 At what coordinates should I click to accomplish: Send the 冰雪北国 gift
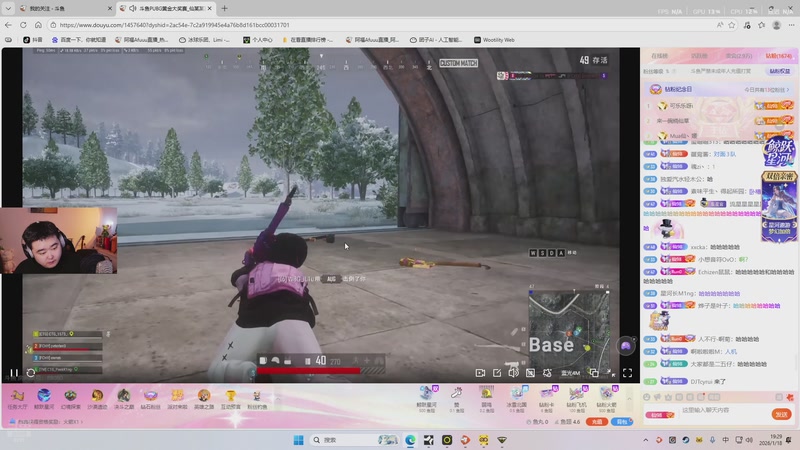pyautogui.click(x=516, y=398)
